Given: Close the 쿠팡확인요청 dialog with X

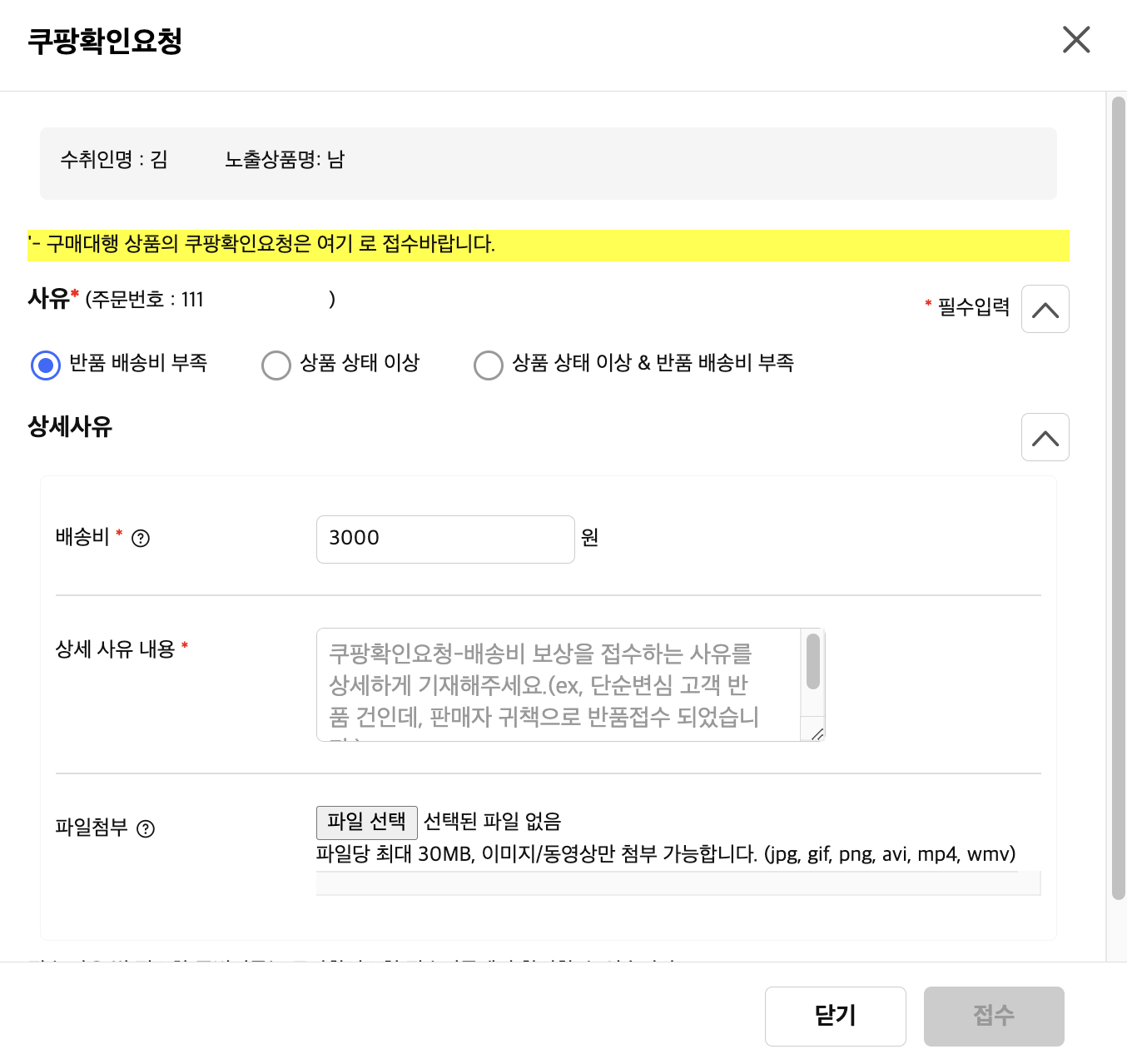Looking at the screenshot, I should click(x=1076, y=39).
